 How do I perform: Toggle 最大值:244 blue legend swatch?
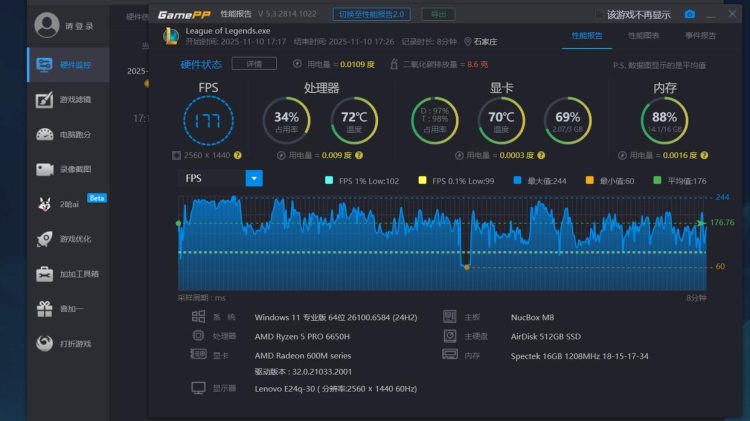(x=517, y=180)
